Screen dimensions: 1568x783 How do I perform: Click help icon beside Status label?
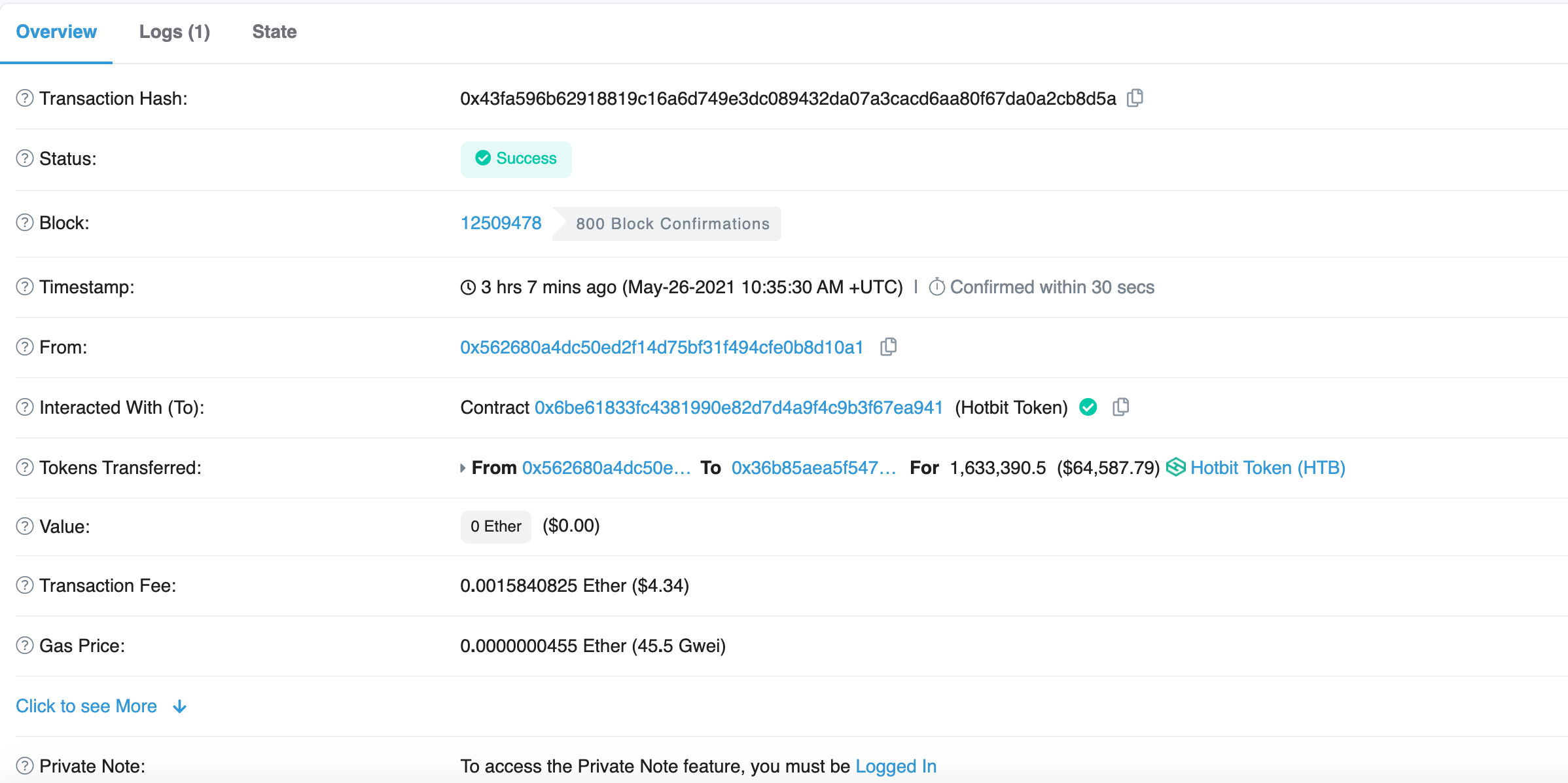point(25,158)
